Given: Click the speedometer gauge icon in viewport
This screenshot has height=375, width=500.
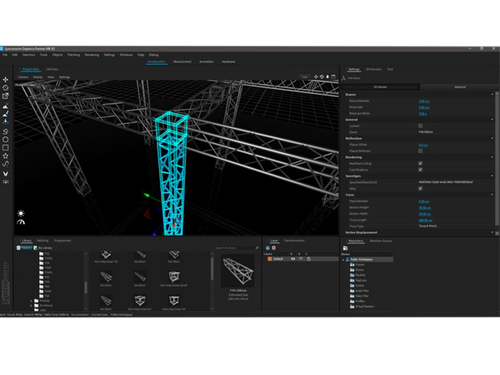Looking at the screenshot, I should 21,222.
